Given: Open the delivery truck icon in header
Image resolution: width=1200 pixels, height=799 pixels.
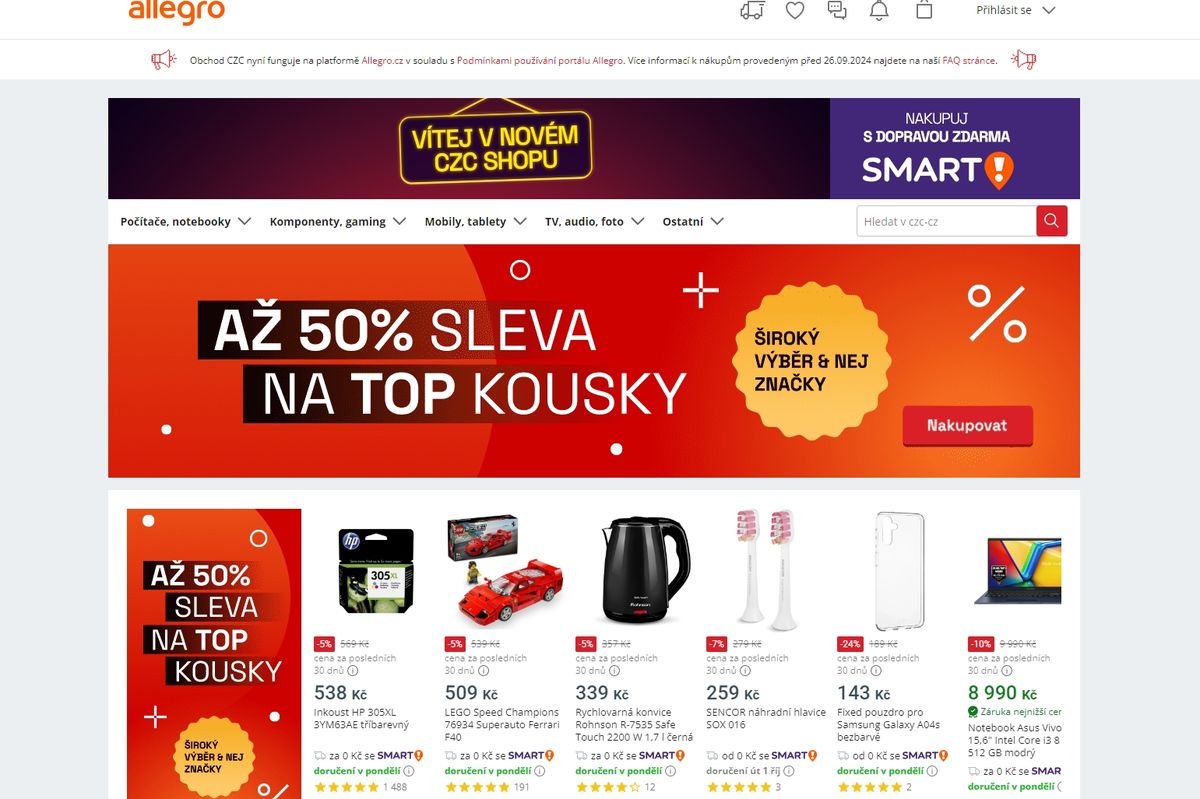Looking at the screenshot, I should pyautogui.click(x=752, y=10).
